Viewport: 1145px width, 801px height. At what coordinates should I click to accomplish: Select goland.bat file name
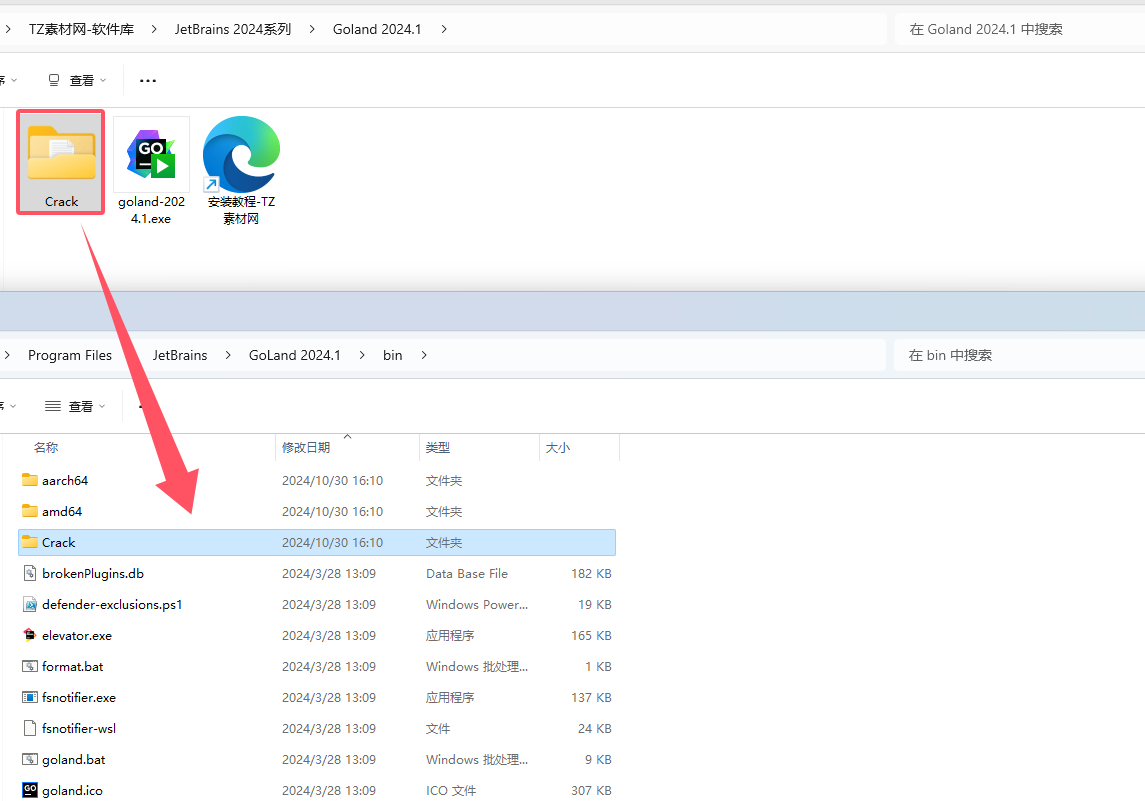[74, 759]
